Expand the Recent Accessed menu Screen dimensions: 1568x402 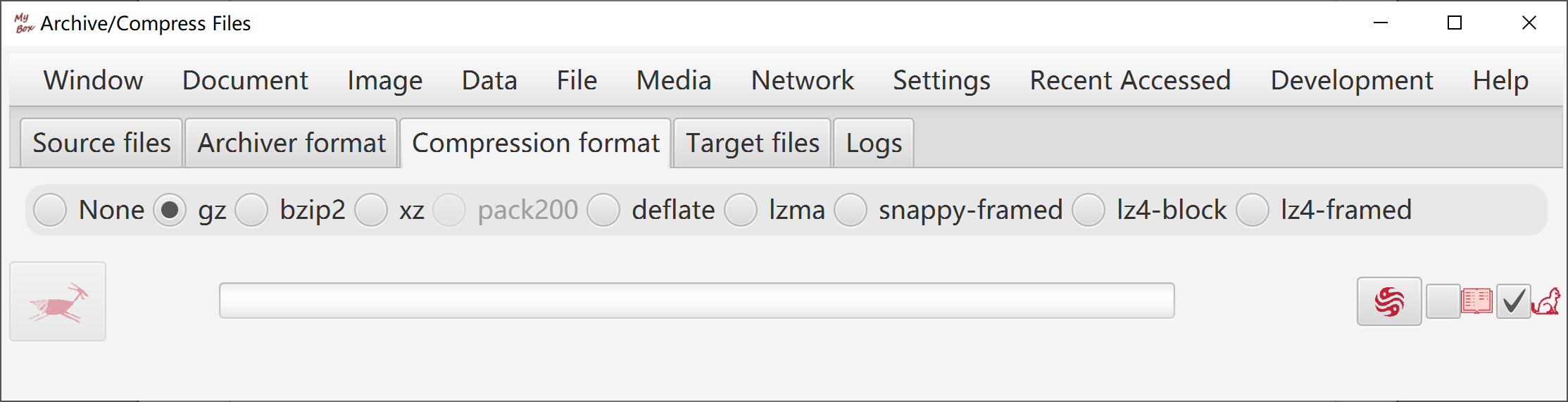[1130, 80]
